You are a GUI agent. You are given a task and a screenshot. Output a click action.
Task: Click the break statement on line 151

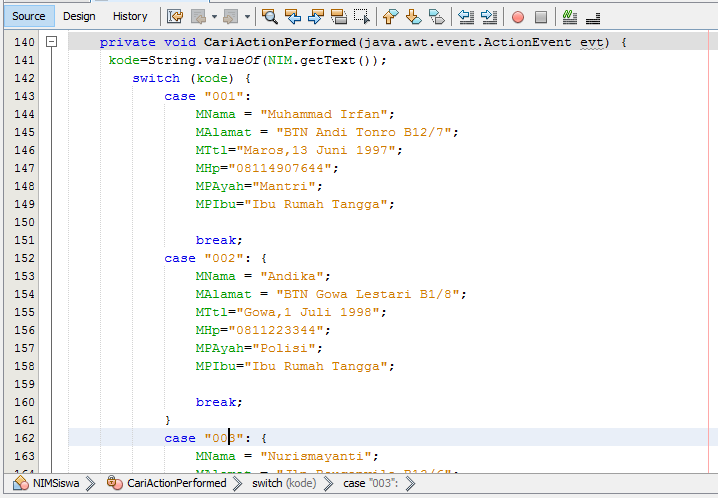pyautogui.click(x=219, y=240)
